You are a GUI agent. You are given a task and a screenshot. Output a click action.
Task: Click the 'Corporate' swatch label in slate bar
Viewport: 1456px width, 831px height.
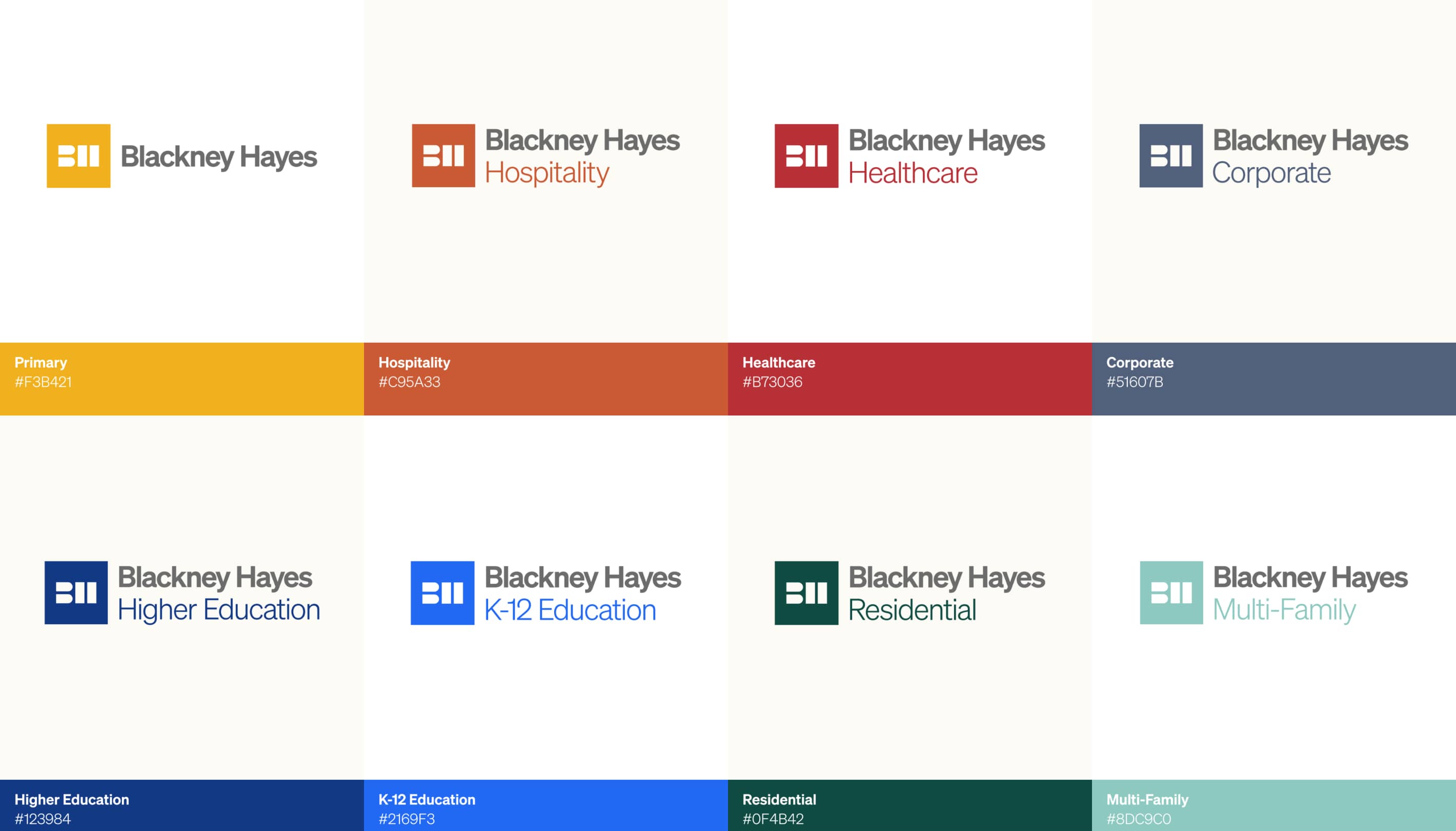point(1140,363)
